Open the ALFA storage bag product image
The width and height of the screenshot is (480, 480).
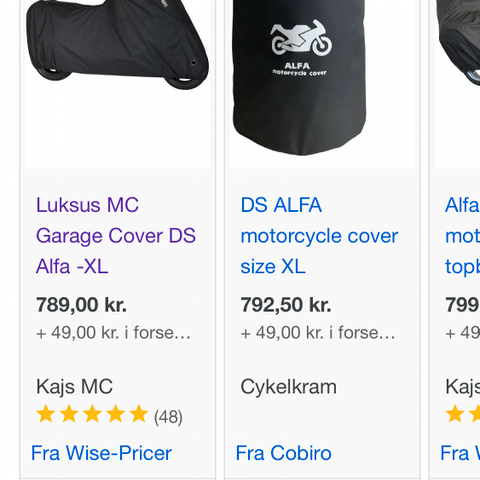[322, 84]
